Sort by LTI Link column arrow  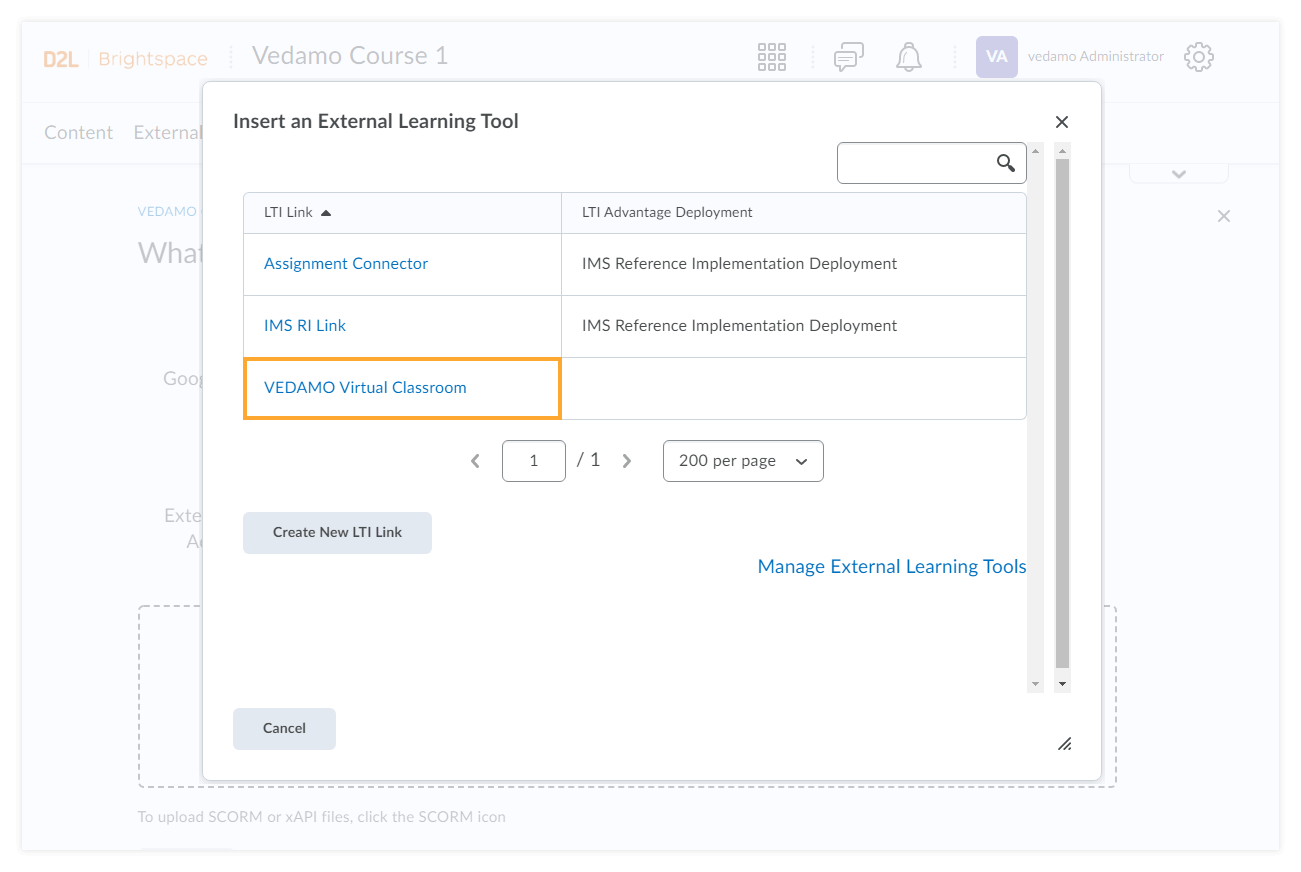326,213
